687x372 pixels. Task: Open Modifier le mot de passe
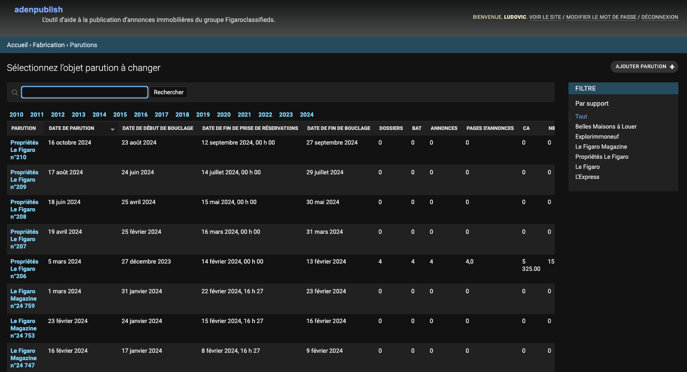pyautogui.click(x=601, y=17)
